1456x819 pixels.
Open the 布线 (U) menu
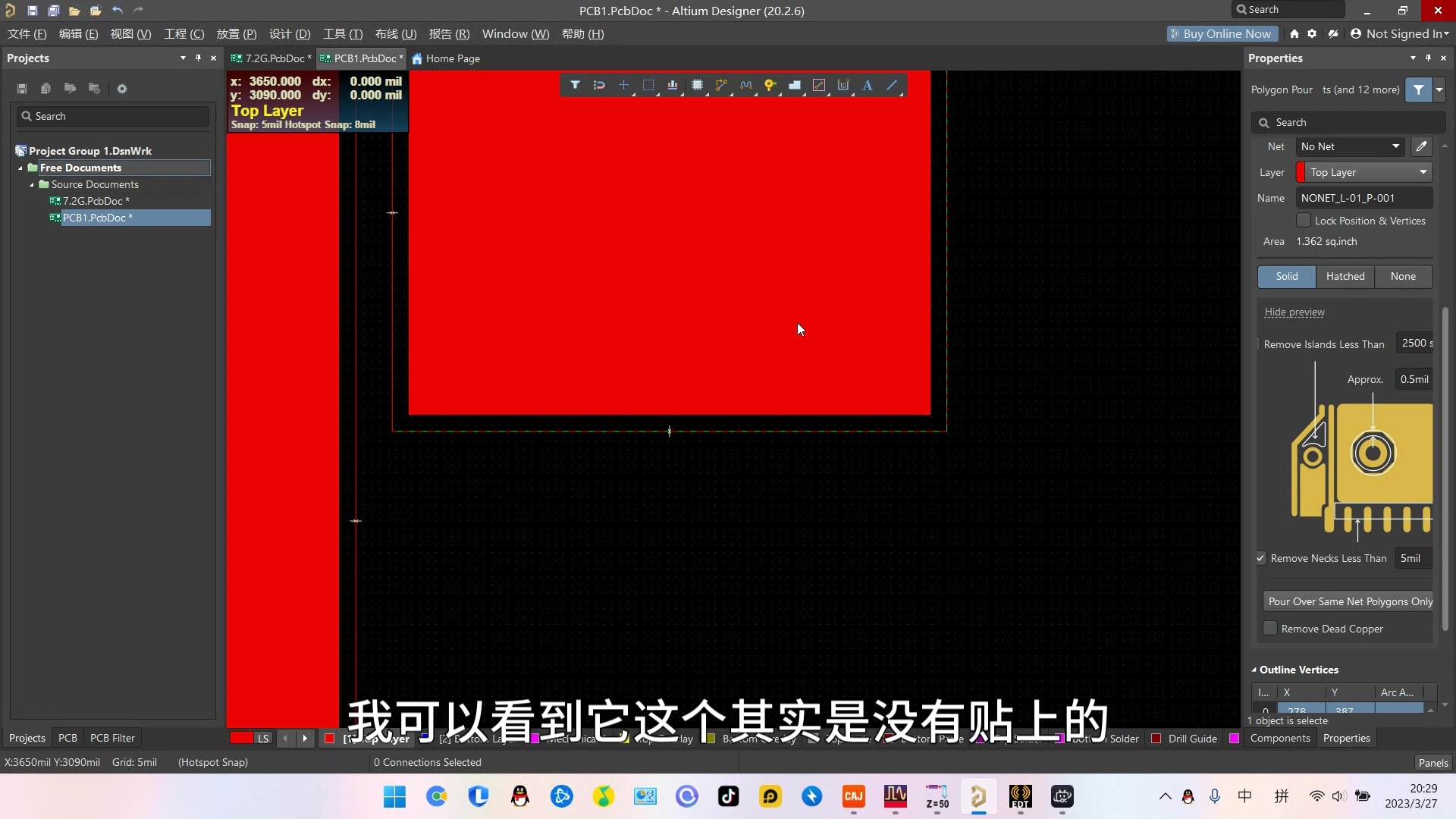(x=394, y=34)
